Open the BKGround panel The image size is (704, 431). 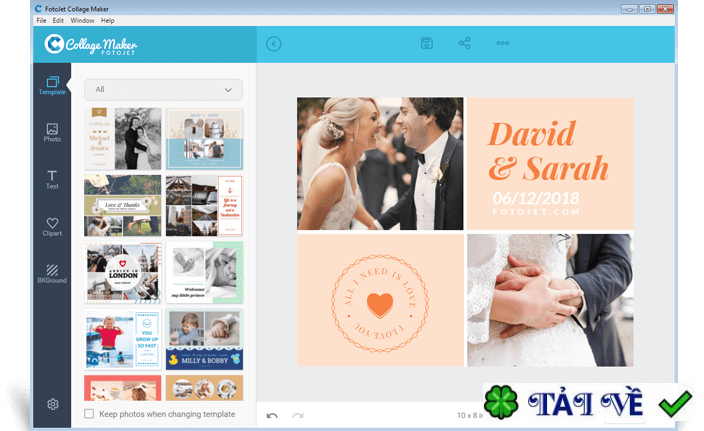pyautogui.click(x=52, y=274)
